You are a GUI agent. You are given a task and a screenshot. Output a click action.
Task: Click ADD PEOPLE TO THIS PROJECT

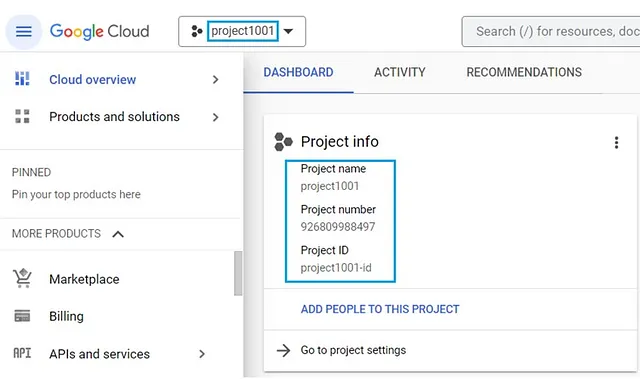(380, 309)
